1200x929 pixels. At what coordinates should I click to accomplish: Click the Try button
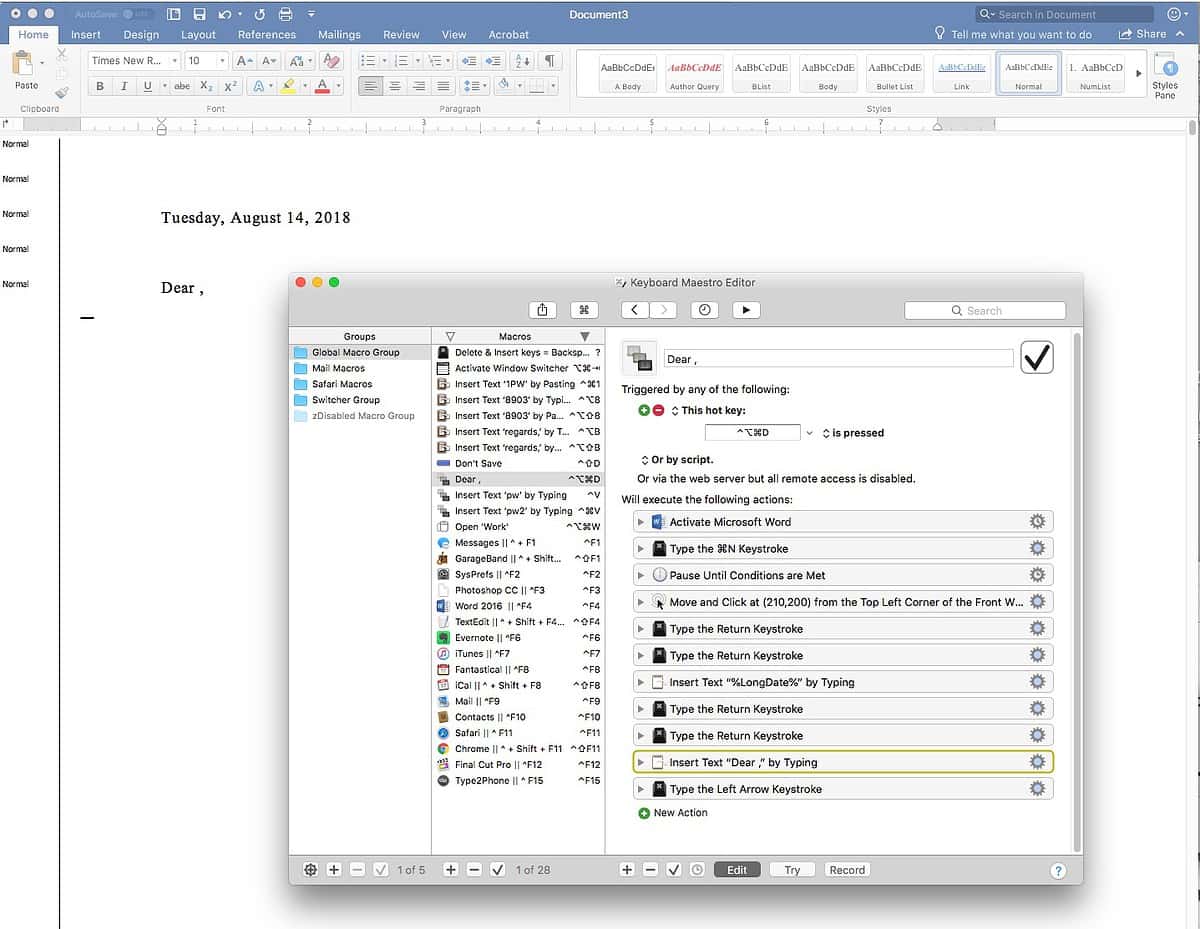[792, 870]
